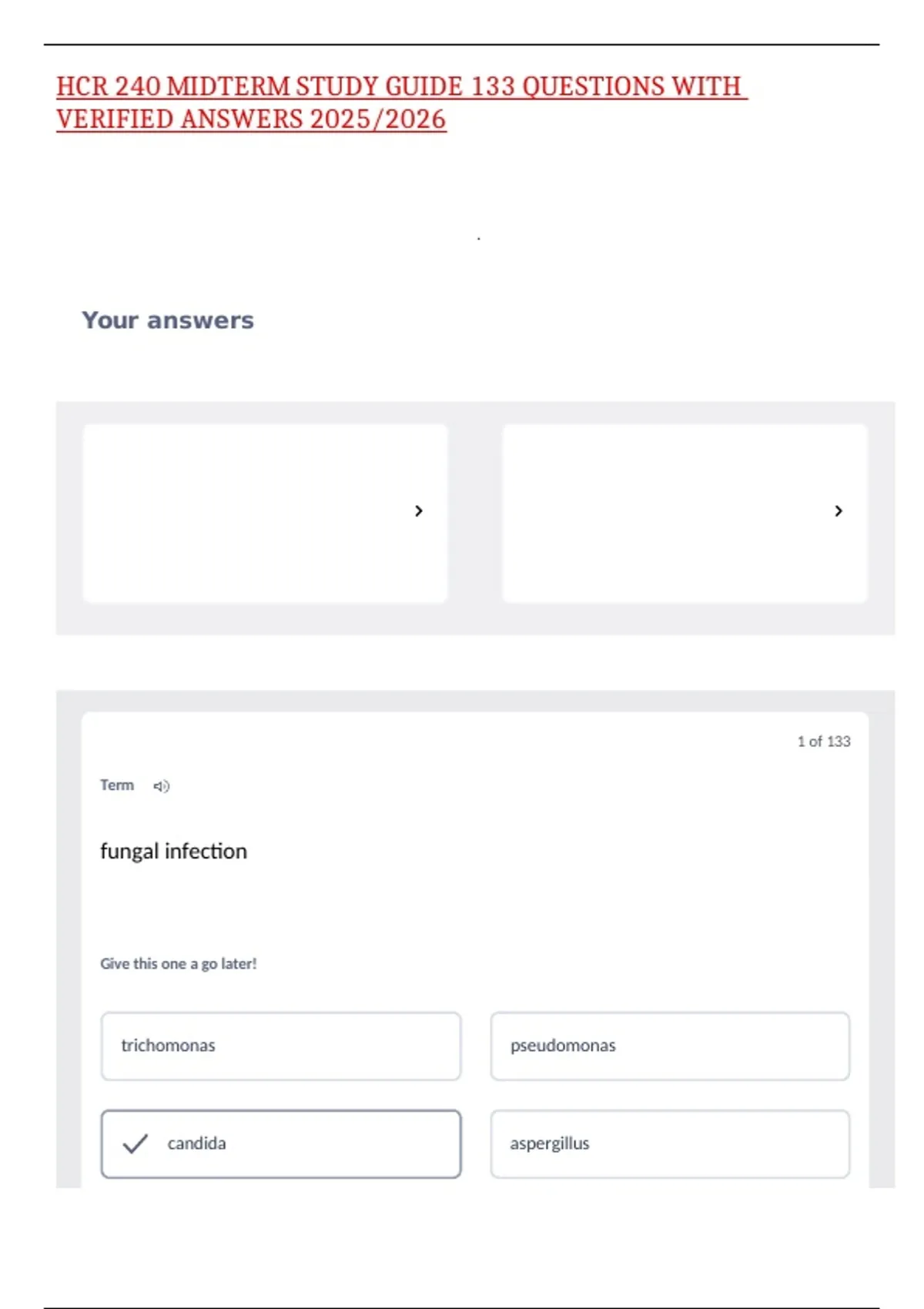Select the fungal infection term text
Viewport: 924px width, 1309px height.
[174, 851]
